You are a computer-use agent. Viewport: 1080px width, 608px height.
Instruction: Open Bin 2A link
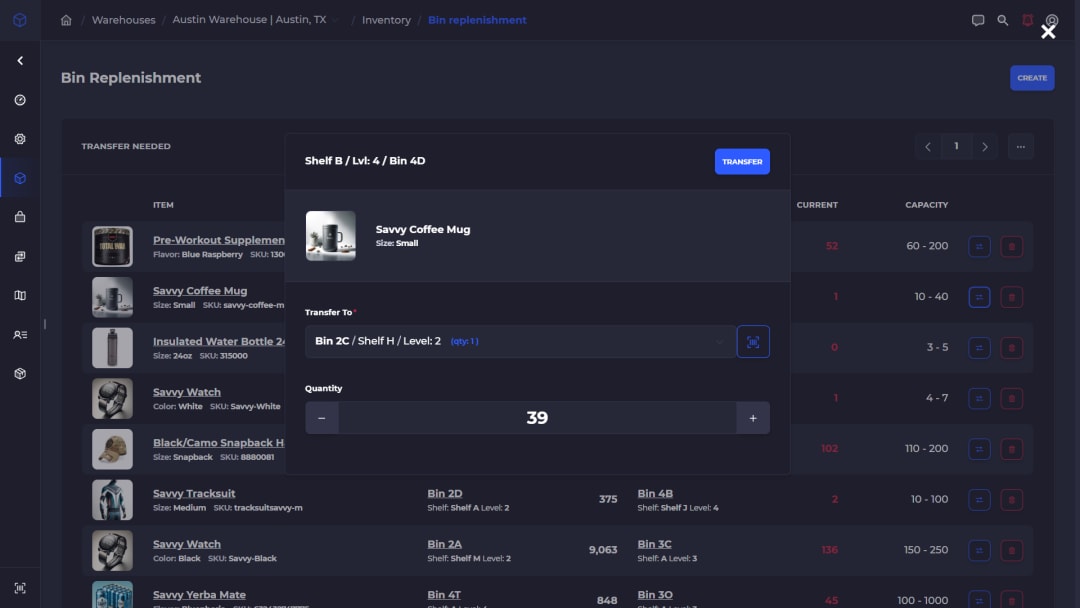click(x=444, y=544)
